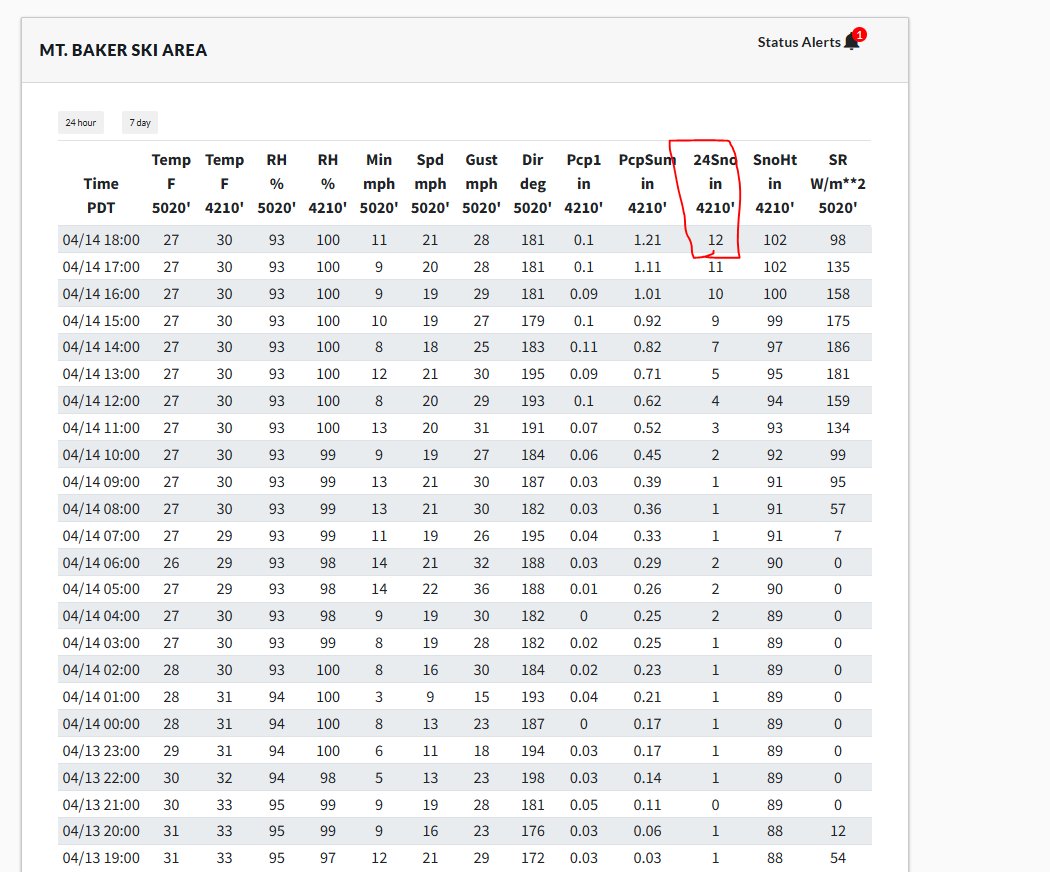1050x872 pixels.
Task: Select the 04/14 08:00 time cell
Action: pos(101,508)
